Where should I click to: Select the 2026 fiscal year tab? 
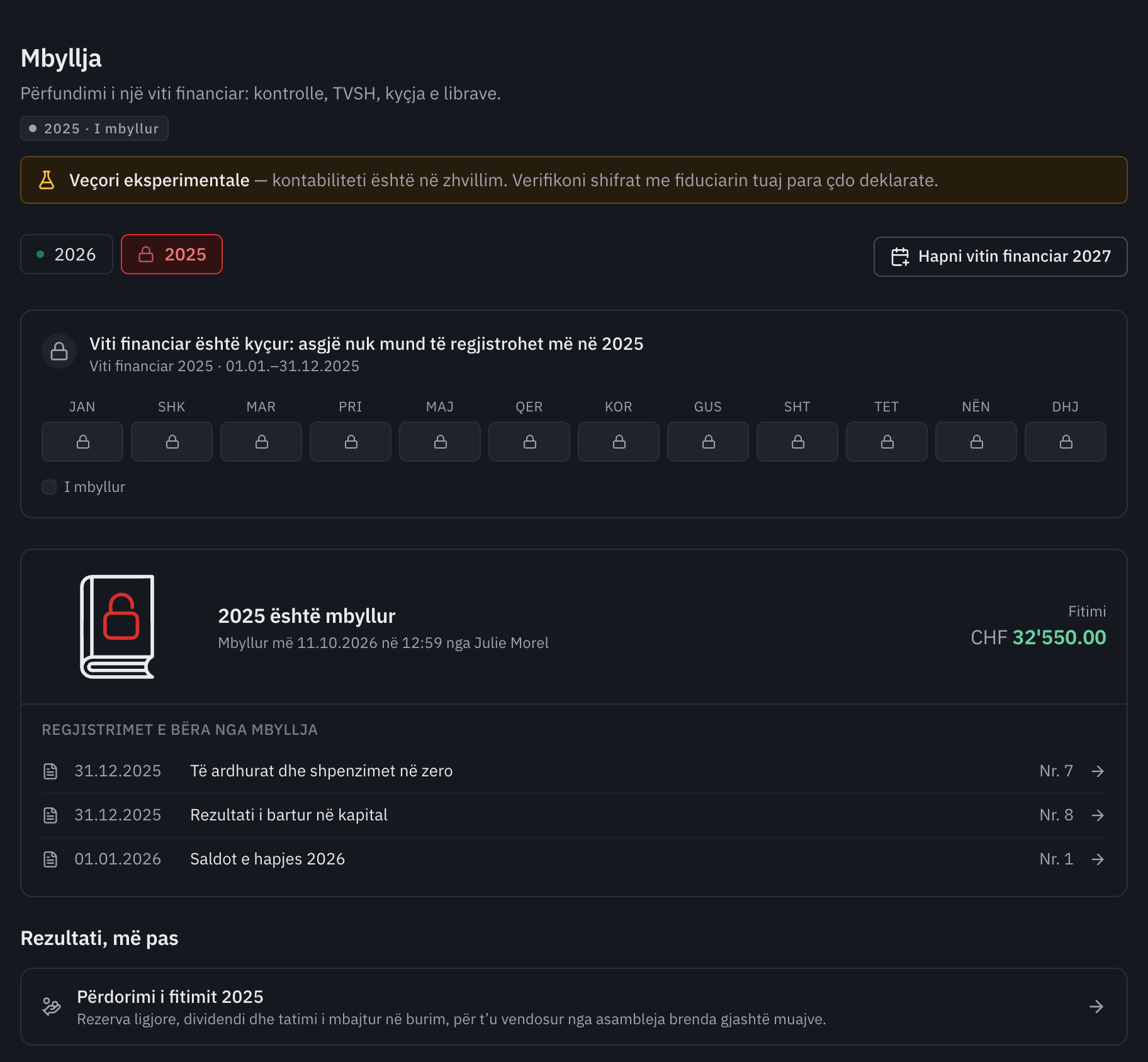tap(67, 254)
